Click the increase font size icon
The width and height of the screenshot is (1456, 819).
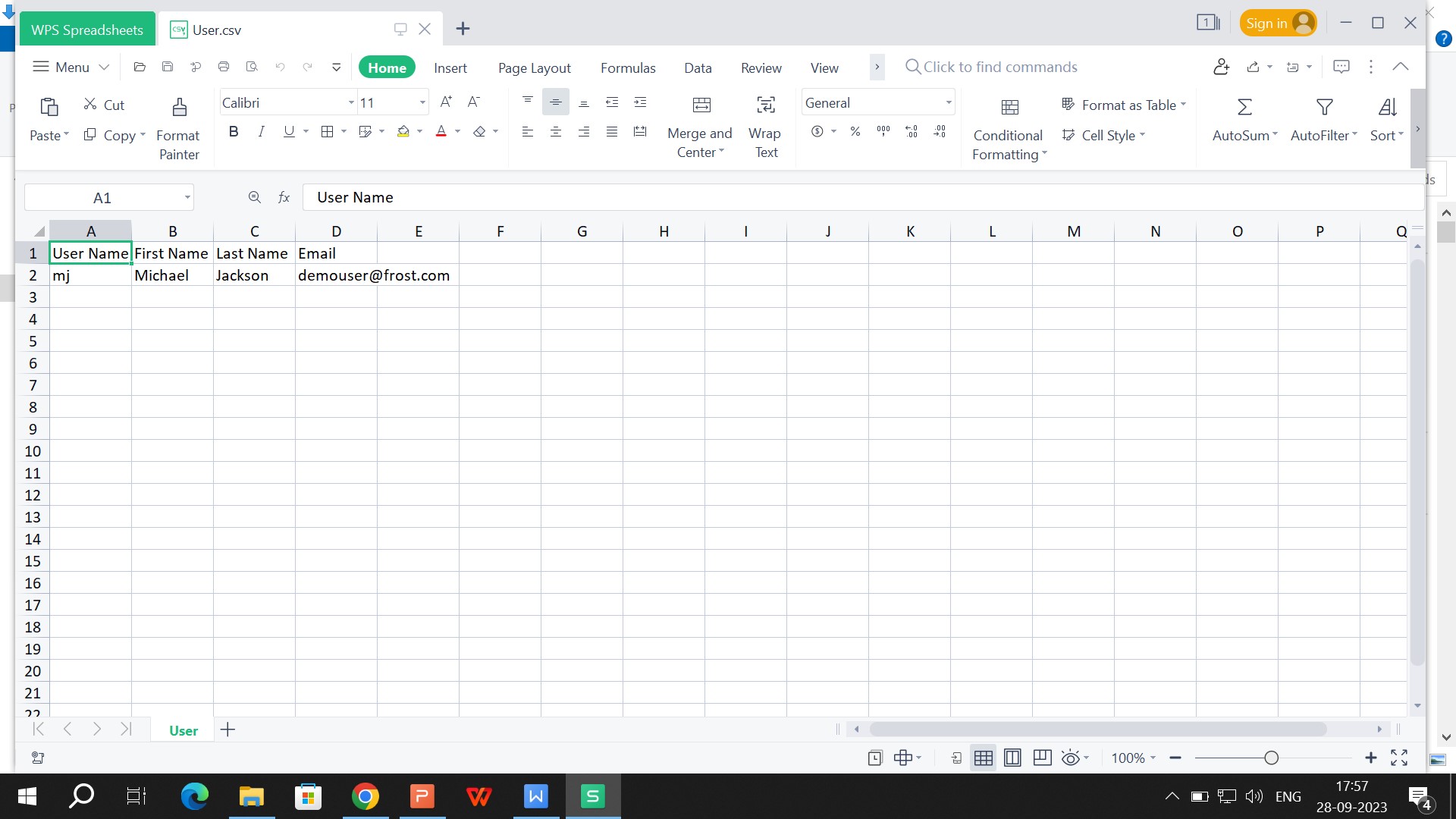coord(446,102)
